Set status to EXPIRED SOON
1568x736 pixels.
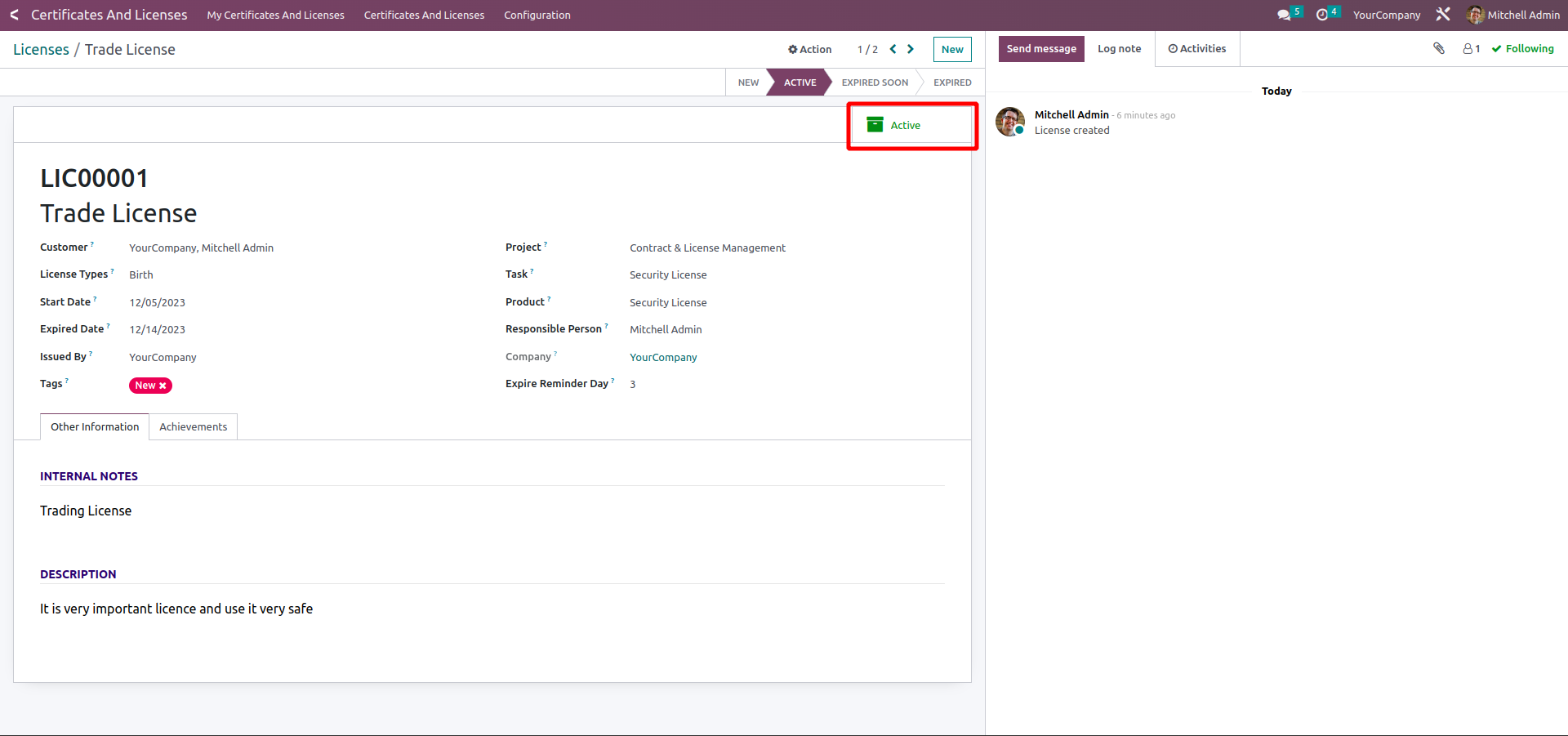point(875,83)
